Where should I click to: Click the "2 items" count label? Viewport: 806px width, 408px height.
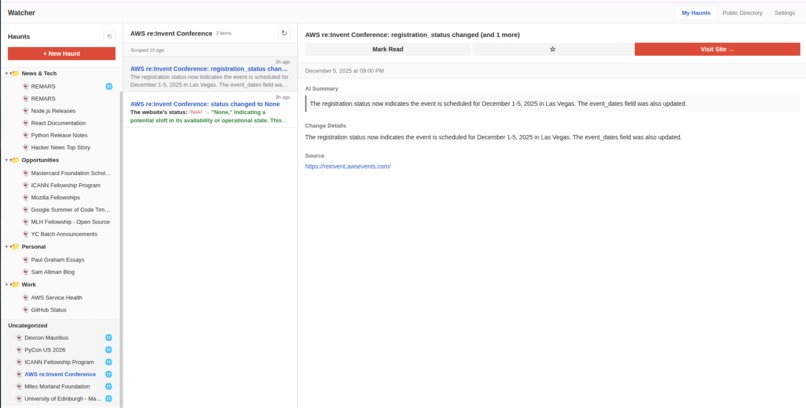coord(224,33)
